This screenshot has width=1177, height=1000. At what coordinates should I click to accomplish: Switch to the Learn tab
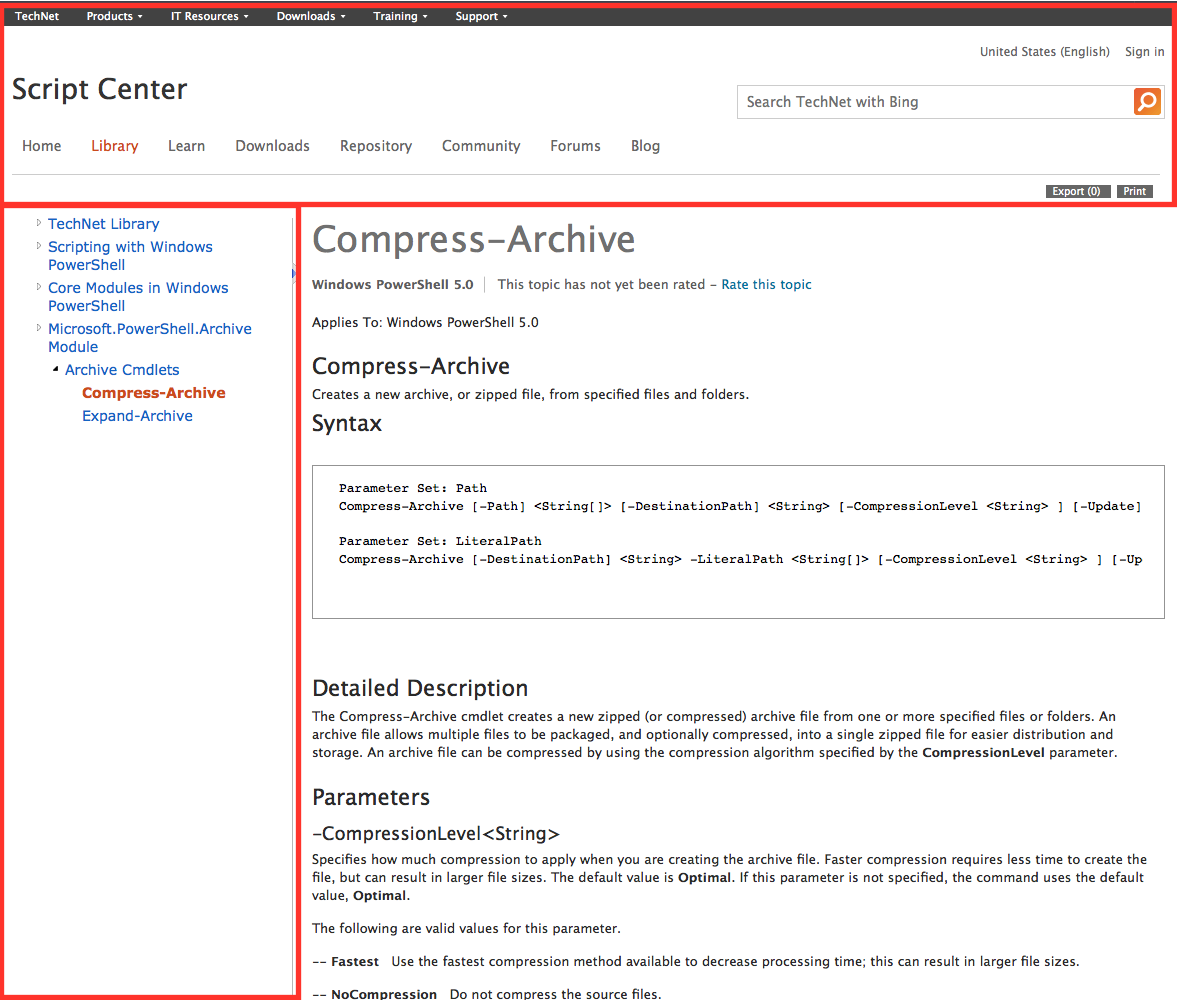point(186,146)
